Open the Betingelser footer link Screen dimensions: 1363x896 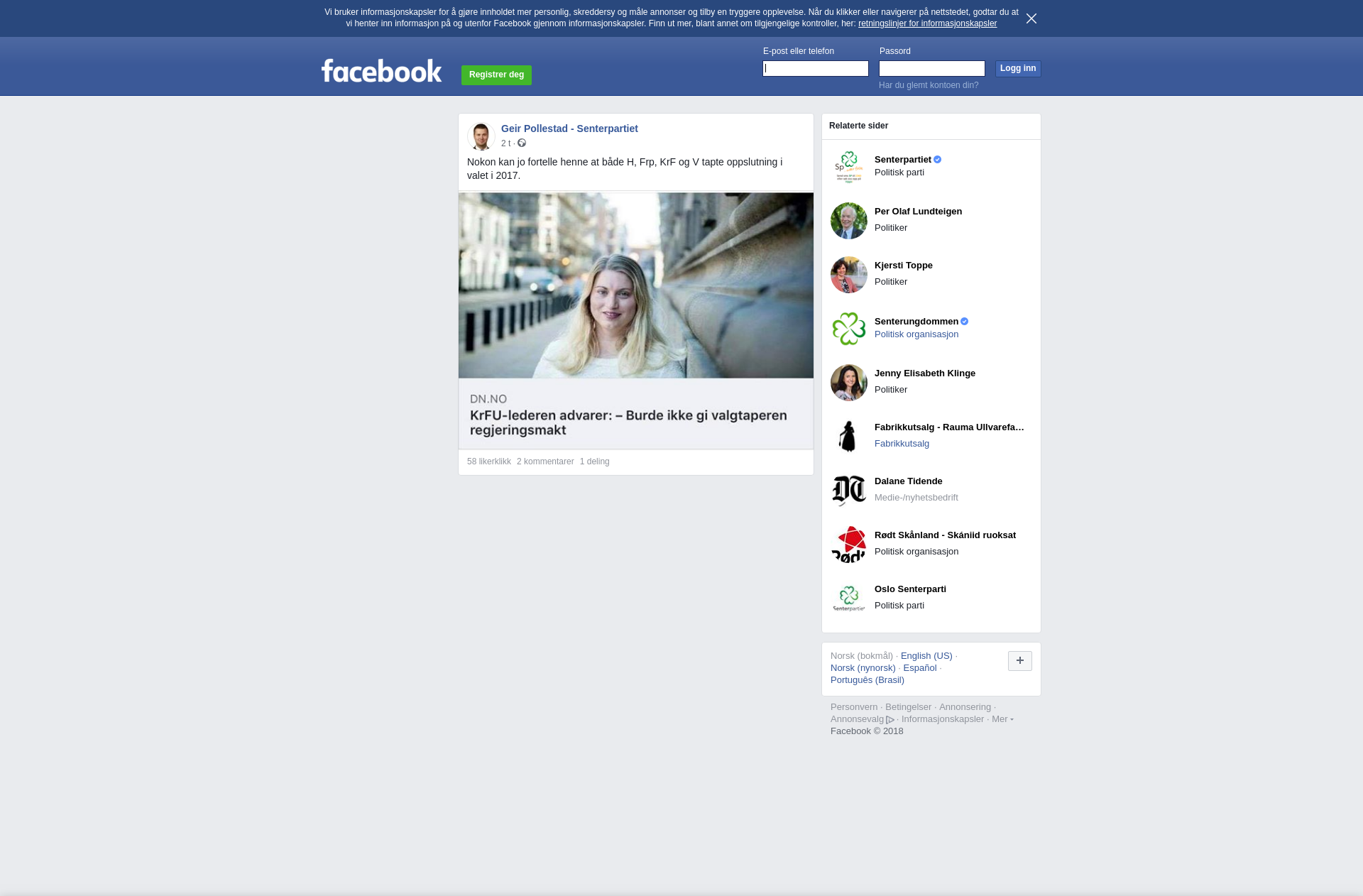[x=908, y=707]
